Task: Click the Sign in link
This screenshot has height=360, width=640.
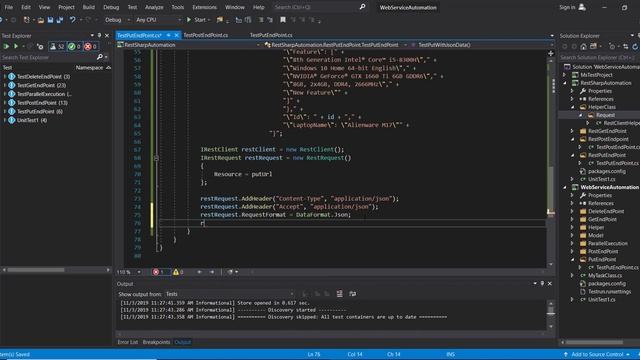Action: [x=567, y=7]
